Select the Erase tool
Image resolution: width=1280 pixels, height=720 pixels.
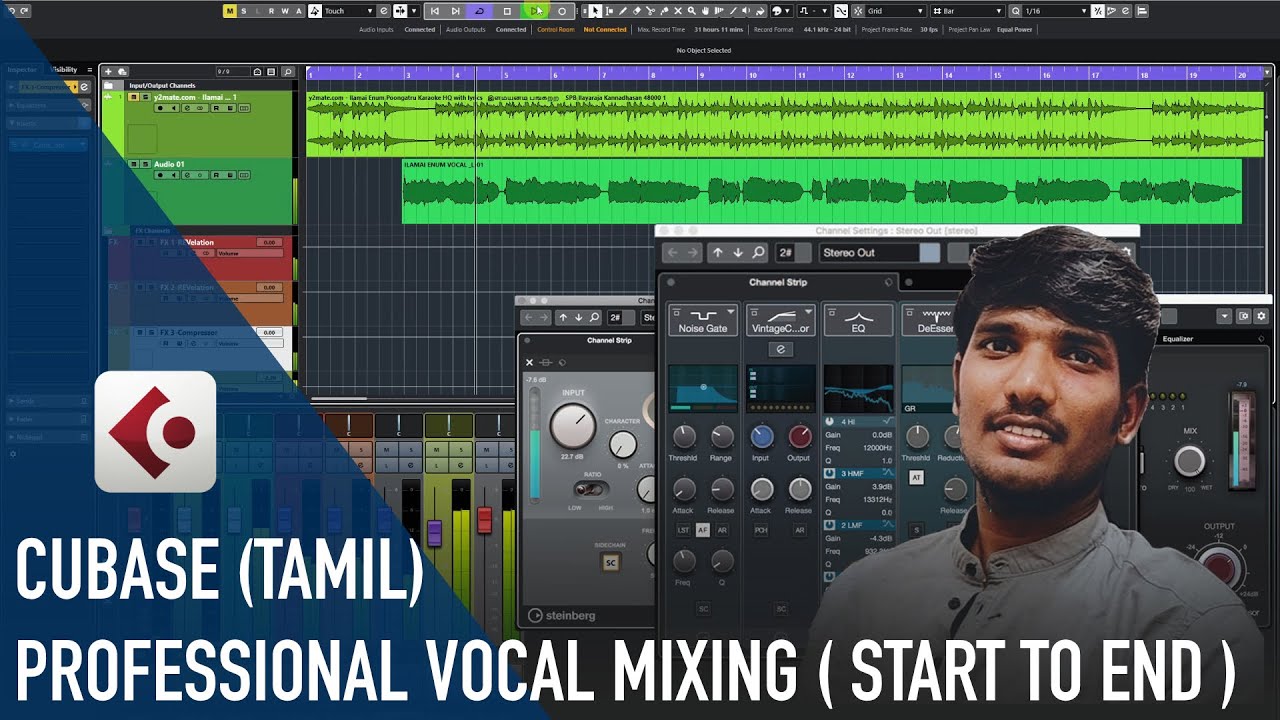[x=637, y=11]
